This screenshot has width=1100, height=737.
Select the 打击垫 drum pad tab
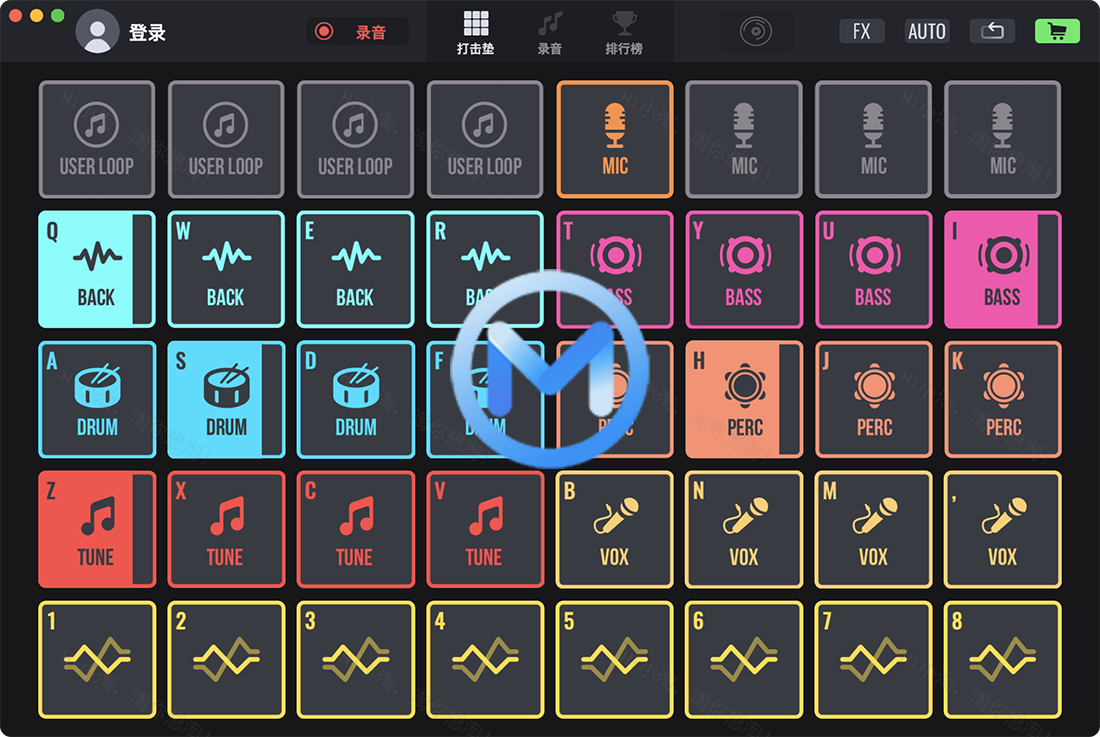476,30
